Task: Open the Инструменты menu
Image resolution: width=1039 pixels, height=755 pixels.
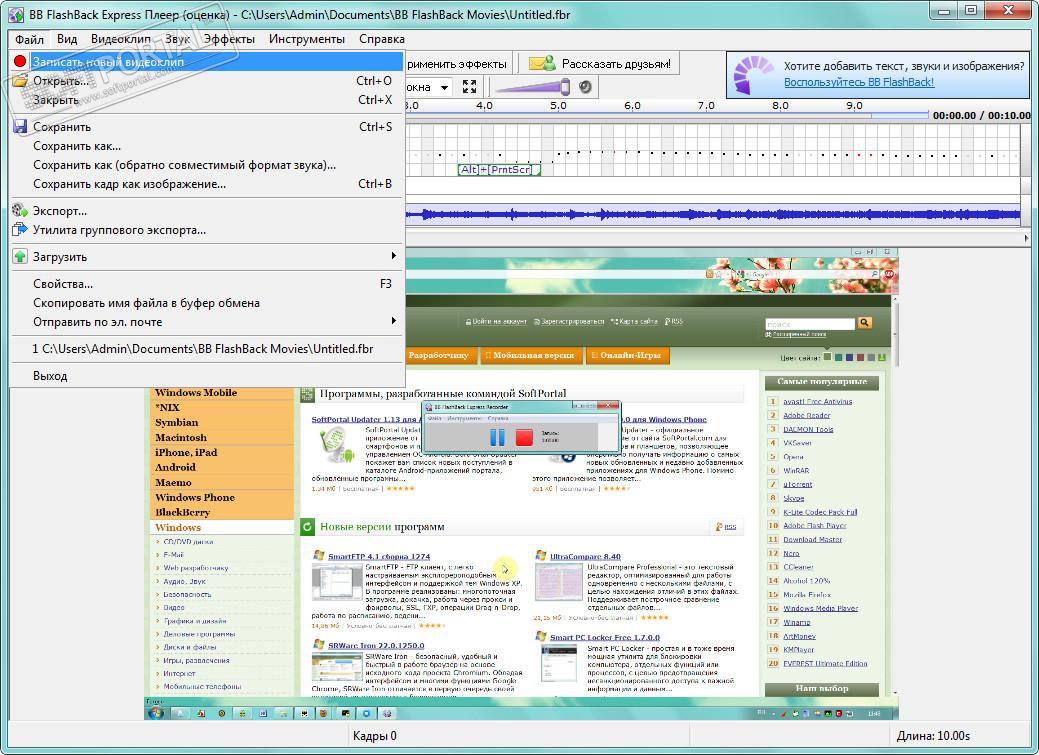Action: (x=307, y=39)
